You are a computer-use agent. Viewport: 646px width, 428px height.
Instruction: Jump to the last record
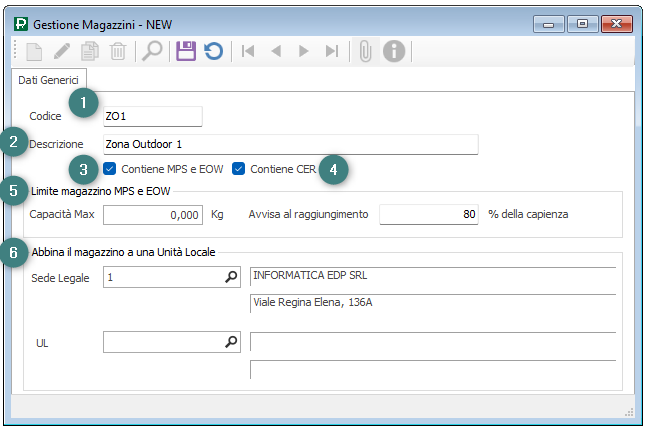pyautogui.click(x=332, y=51)
